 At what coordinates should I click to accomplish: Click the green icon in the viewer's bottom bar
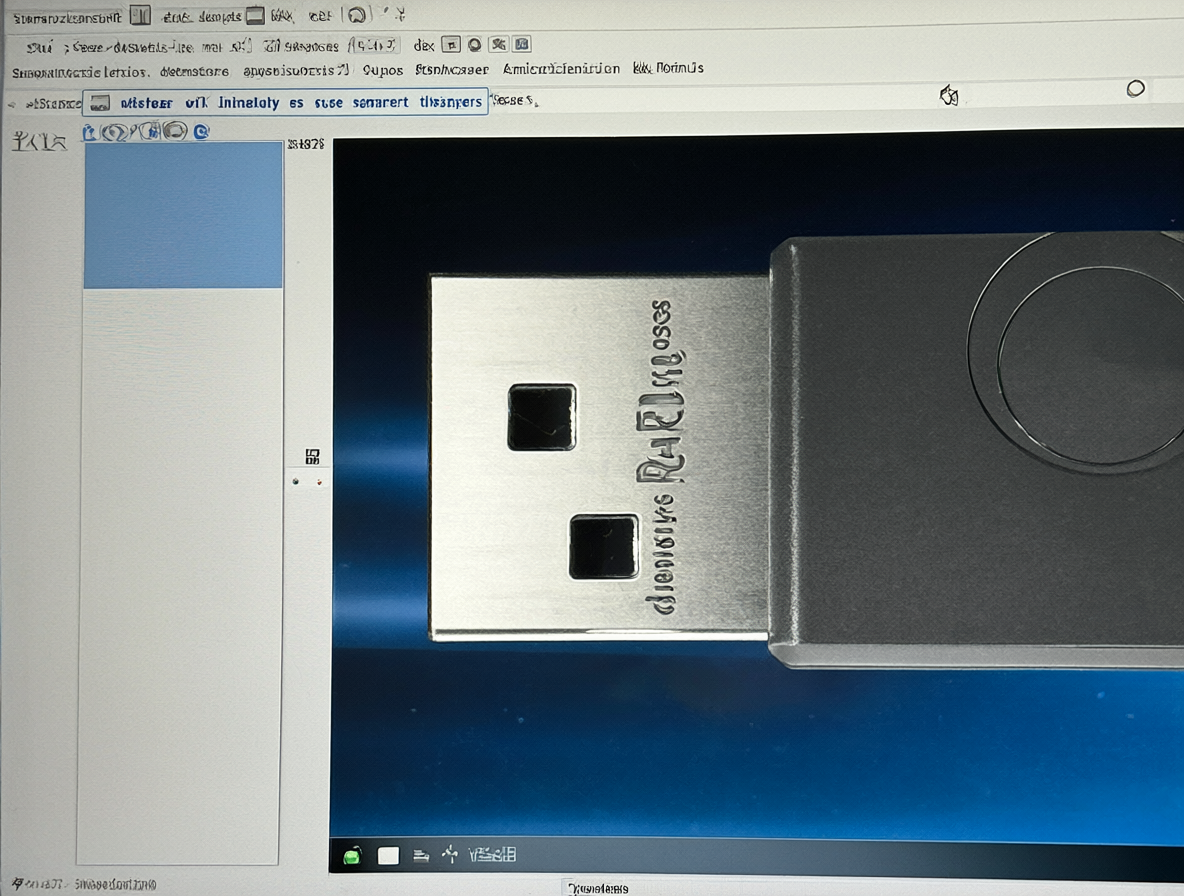pyautogui.click(x=353, y=856)
